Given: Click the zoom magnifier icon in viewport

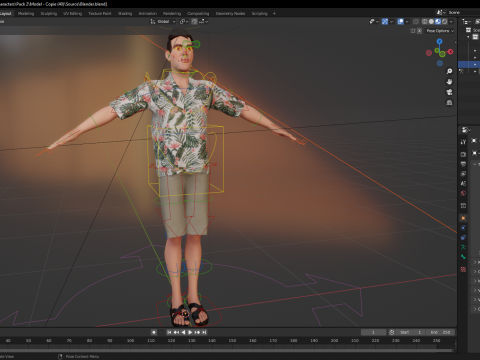Looking at the screenshot, I should pos(449,71).
